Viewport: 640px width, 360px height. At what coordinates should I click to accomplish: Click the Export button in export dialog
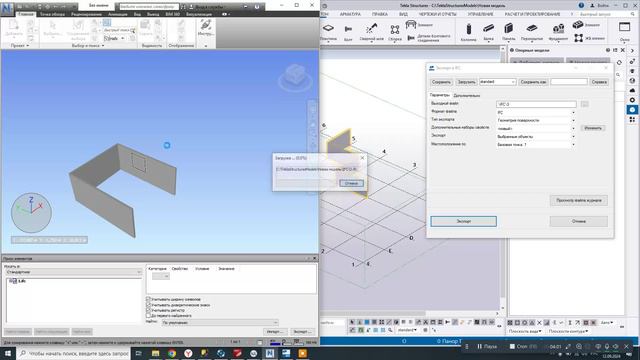(x=464, y=221)
